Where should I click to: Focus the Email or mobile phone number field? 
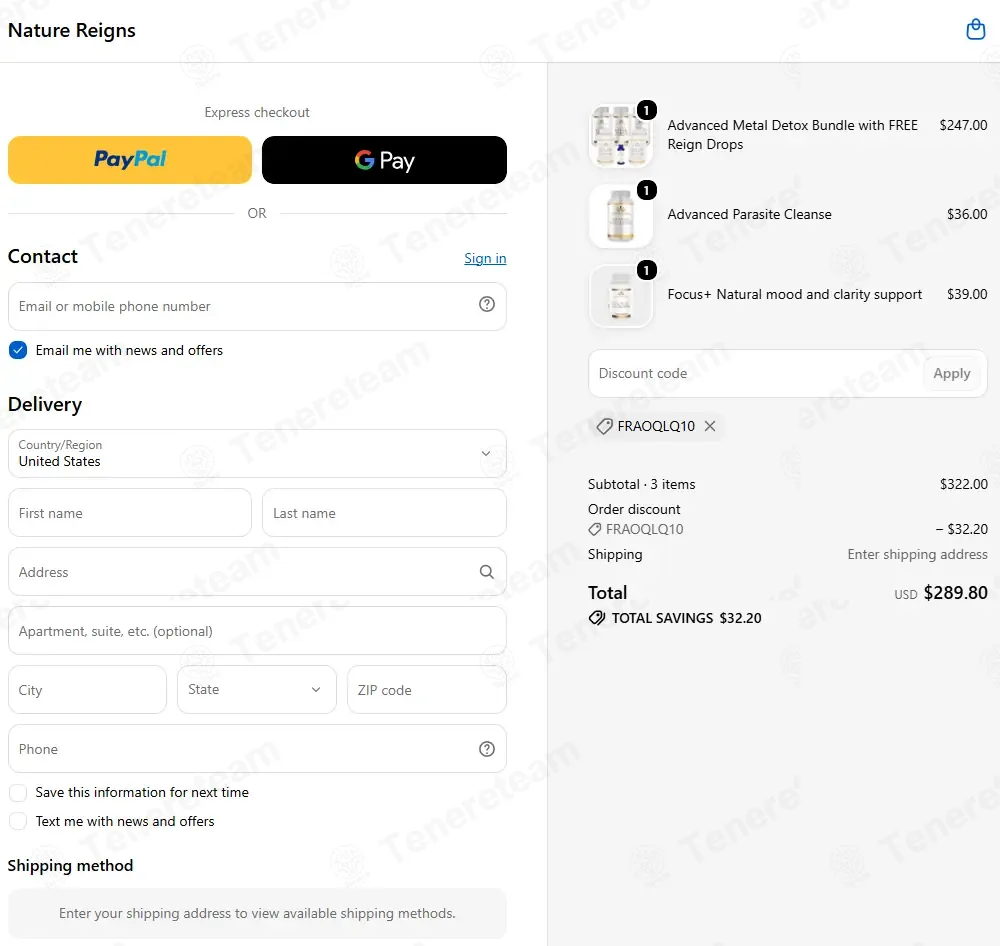(x=258, y=307)
